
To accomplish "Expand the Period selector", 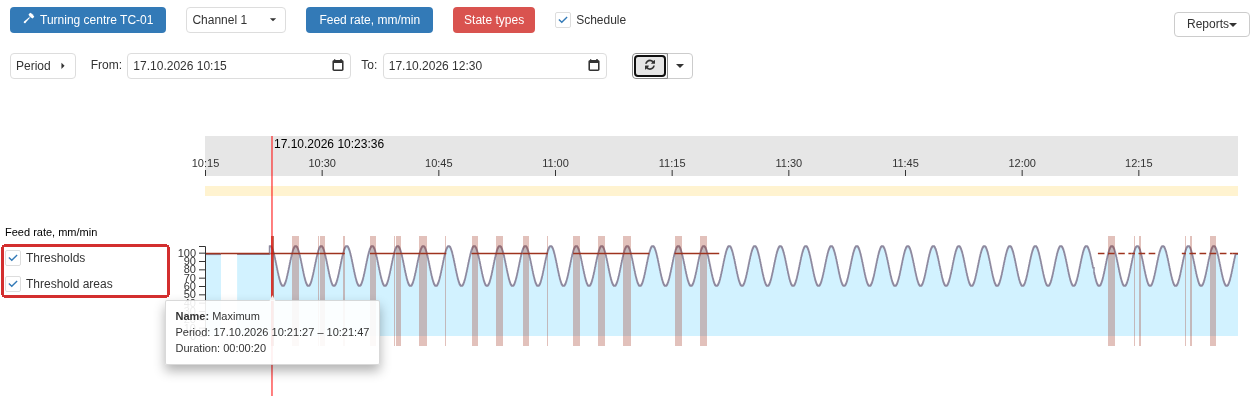I will (43, 66).
